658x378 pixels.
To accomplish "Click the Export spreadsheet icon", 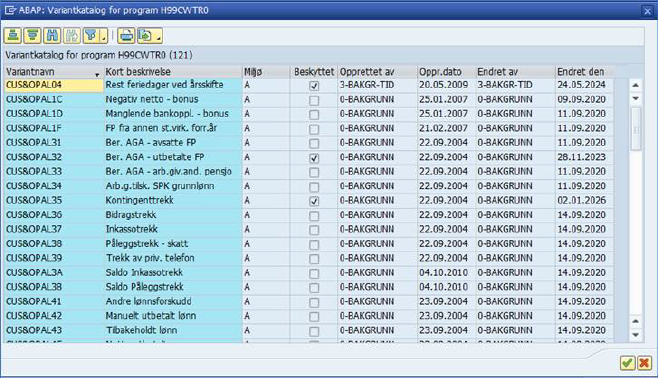I will tap(146, 36).
